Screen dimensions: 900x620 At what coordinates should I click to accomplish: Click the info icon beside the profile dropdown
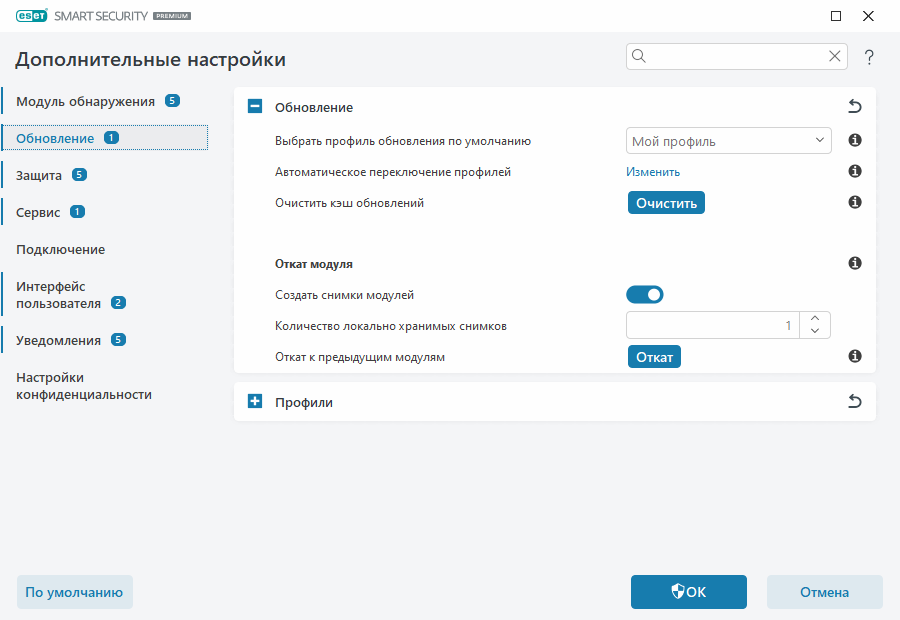[854, 140]
